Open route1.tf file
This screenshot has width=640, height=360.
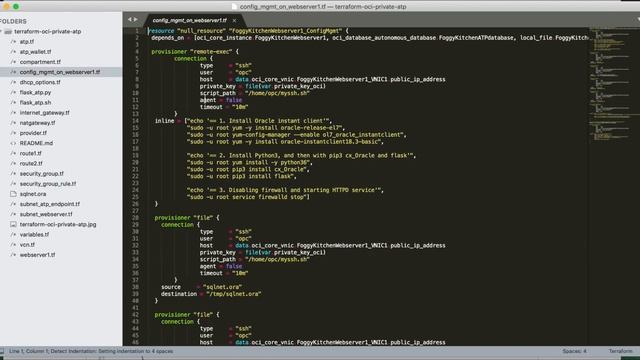pos(31,153)
